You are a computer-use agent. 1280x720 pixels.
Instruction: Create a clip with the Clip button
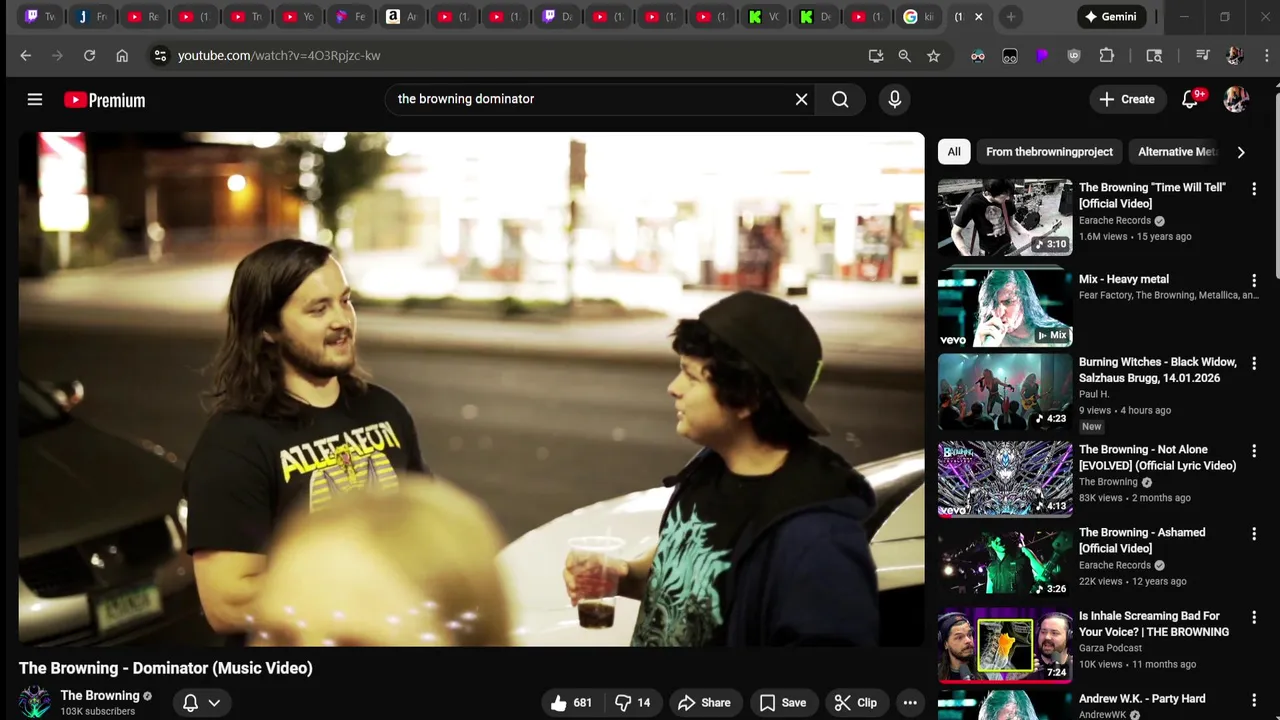[855, 703]
